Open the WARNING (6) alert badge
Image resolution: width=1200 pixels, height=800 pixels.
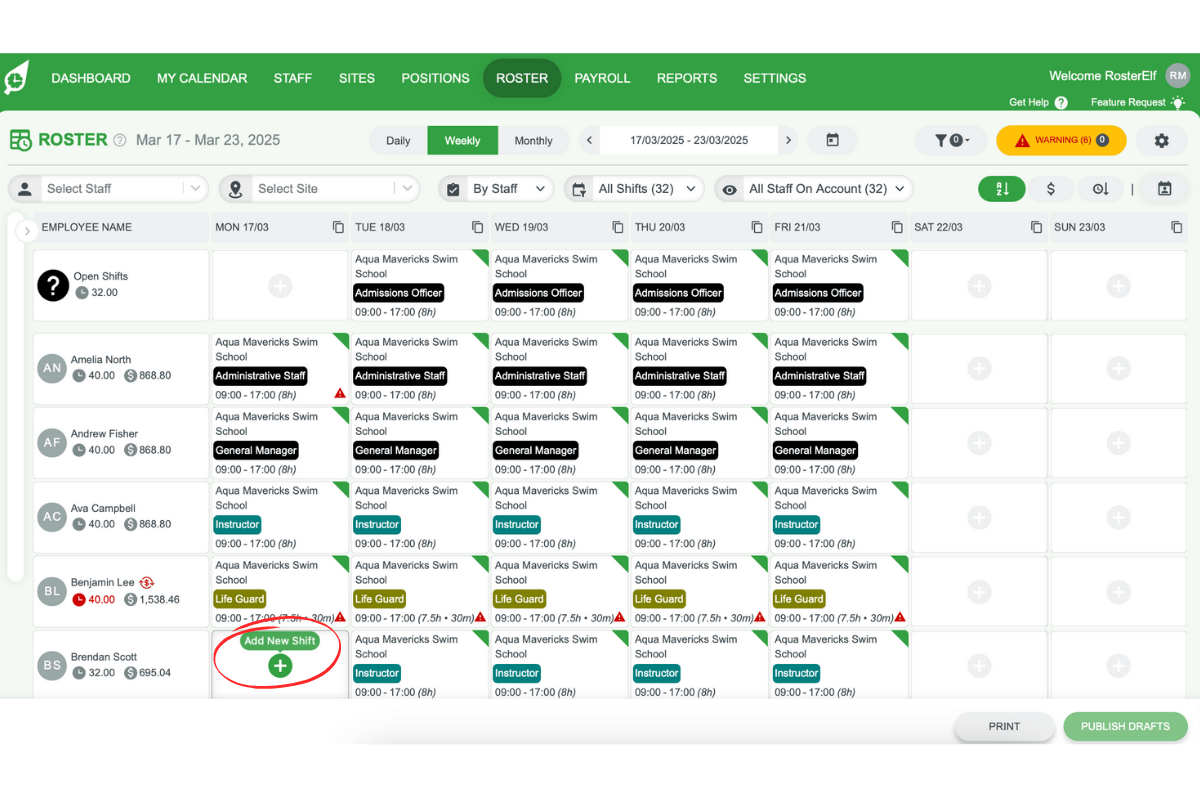point(1061,140)
